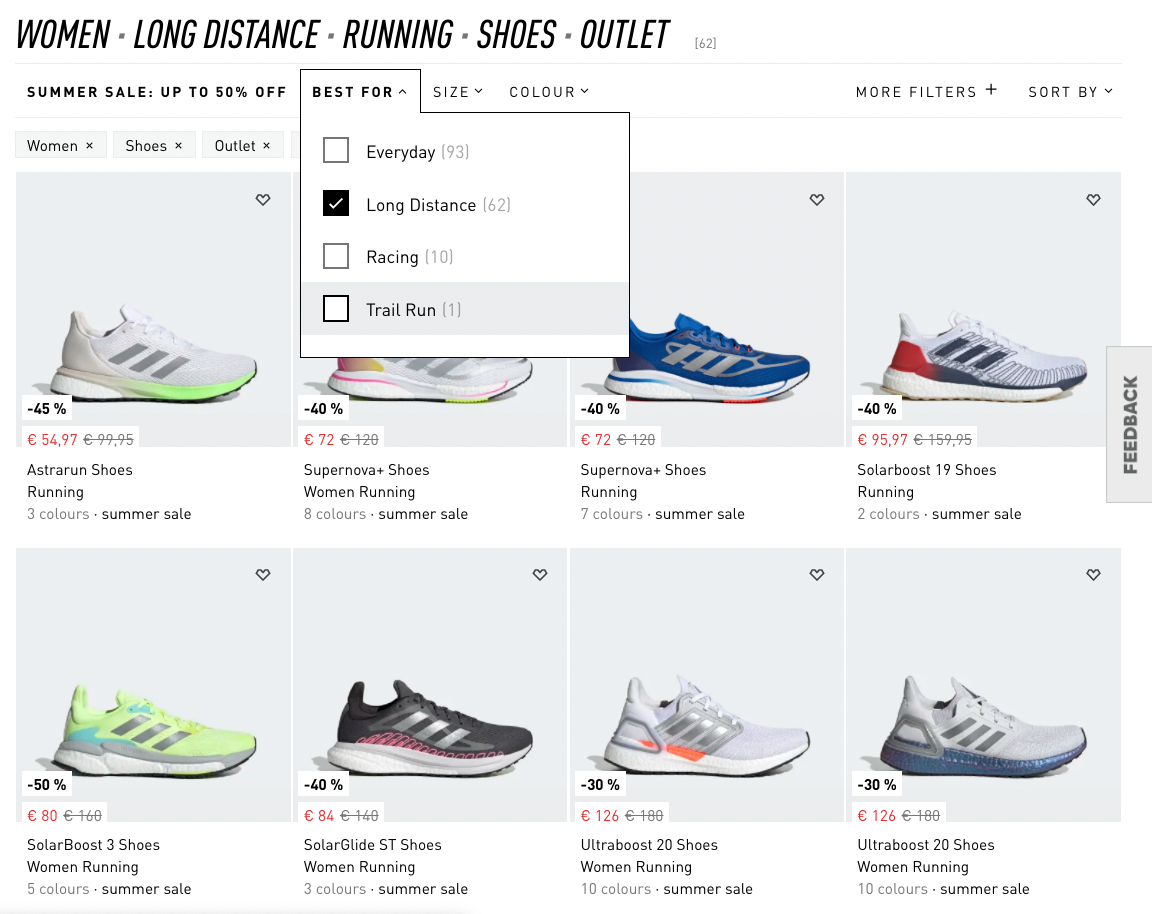The image size is (1152, 914).
Task: Open the FEEDBACK tab
Action: coord(1129,424)
